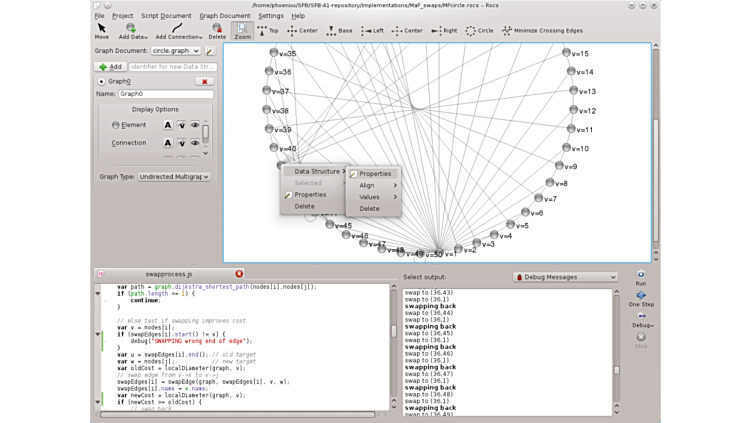Image resolution: width=752 pixels, height=423 pixels.
Task: Expand the Graph Type combo box
Action: pos(175,176)
